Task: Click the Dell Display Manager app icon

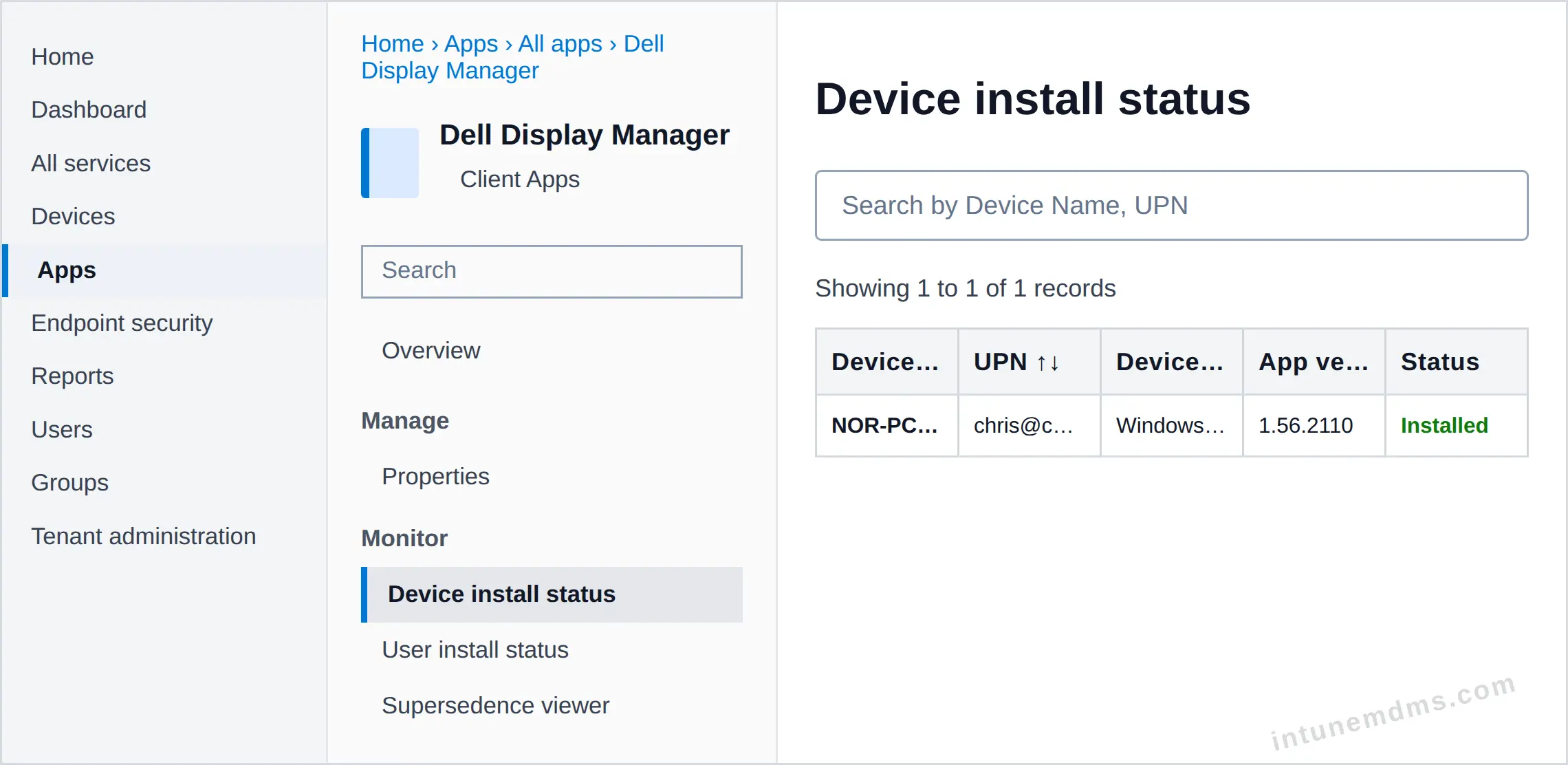Action: point(390,163)
